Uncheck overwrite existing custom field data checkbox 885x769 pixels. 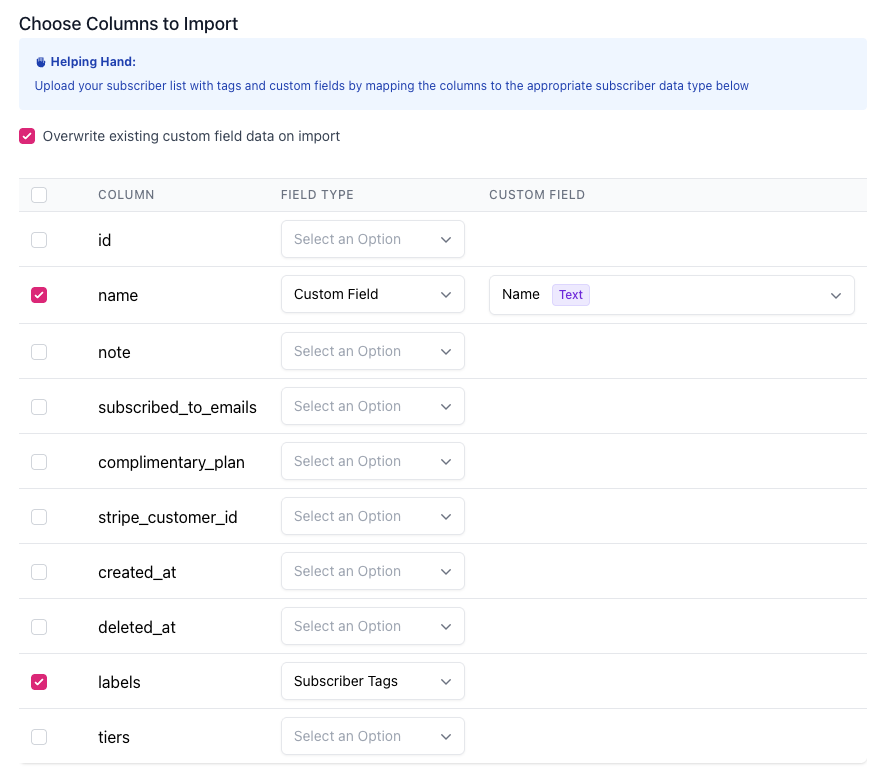27,136
